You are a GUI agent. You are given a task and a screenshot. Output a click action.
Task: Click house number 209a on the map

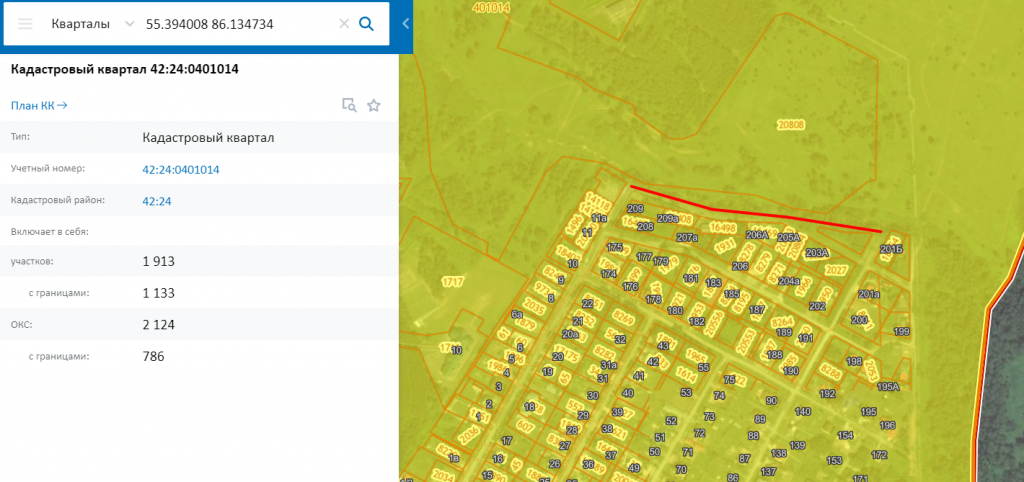pos(667,218)
